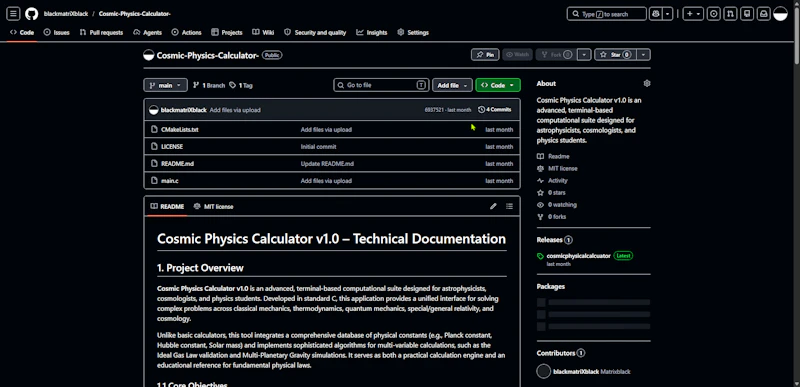800x387 pixels.
Task: Open pull requests icon in header
Action: [x=731, y=14]
